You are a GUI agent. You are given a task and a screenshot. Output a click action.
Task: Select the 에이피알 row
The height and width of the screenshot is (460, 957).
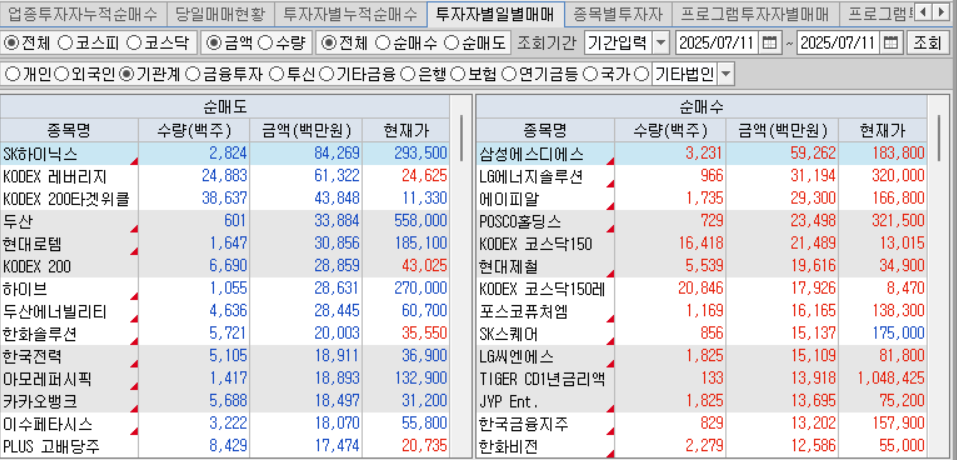701,199
